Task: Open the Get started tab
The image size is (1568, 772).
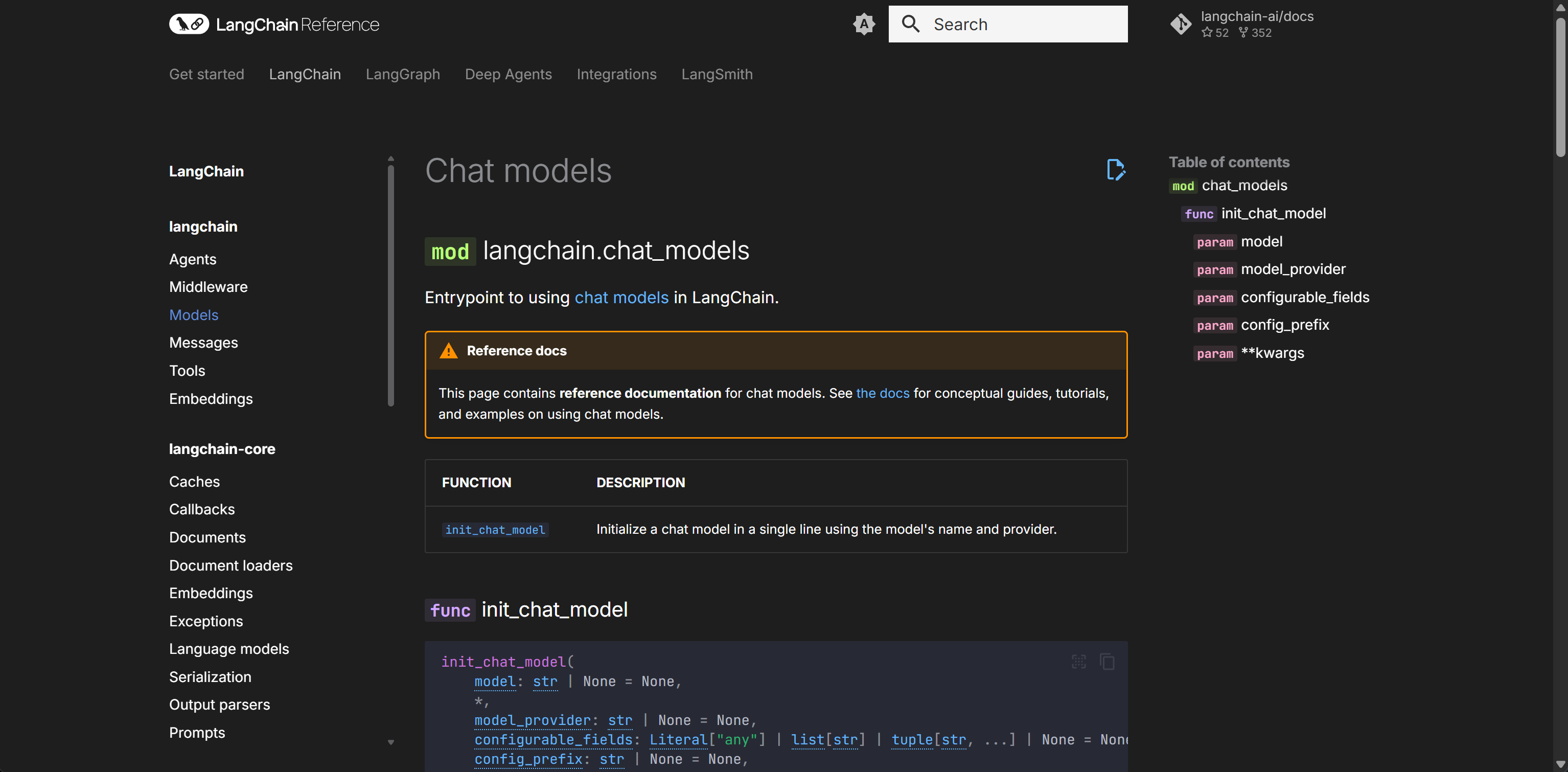Action: coord(206,74)
